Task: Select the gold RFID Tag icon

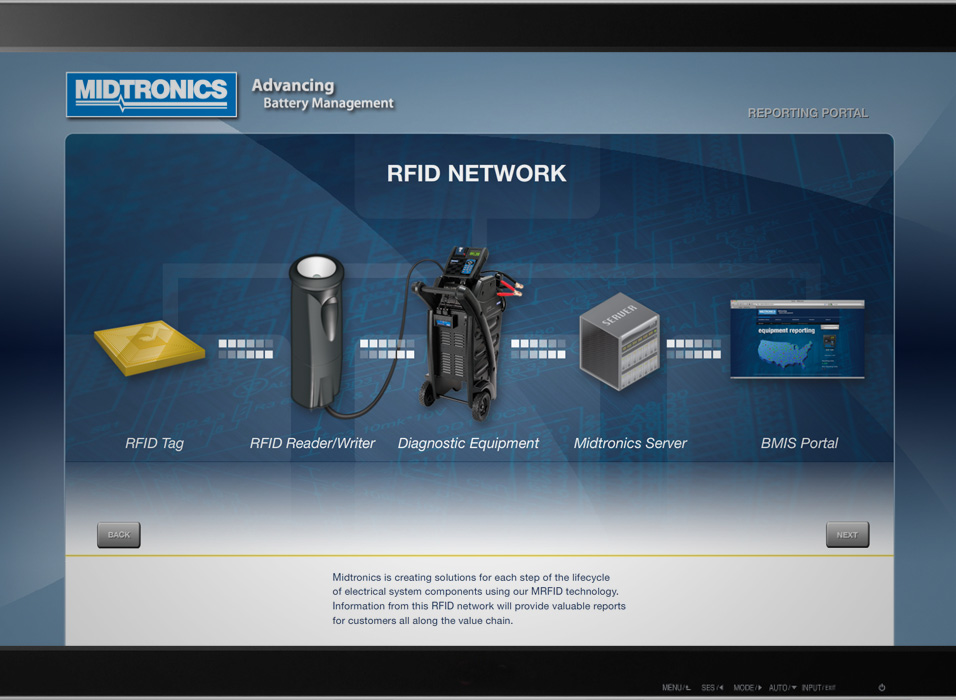Action: [x=149, y=348]
